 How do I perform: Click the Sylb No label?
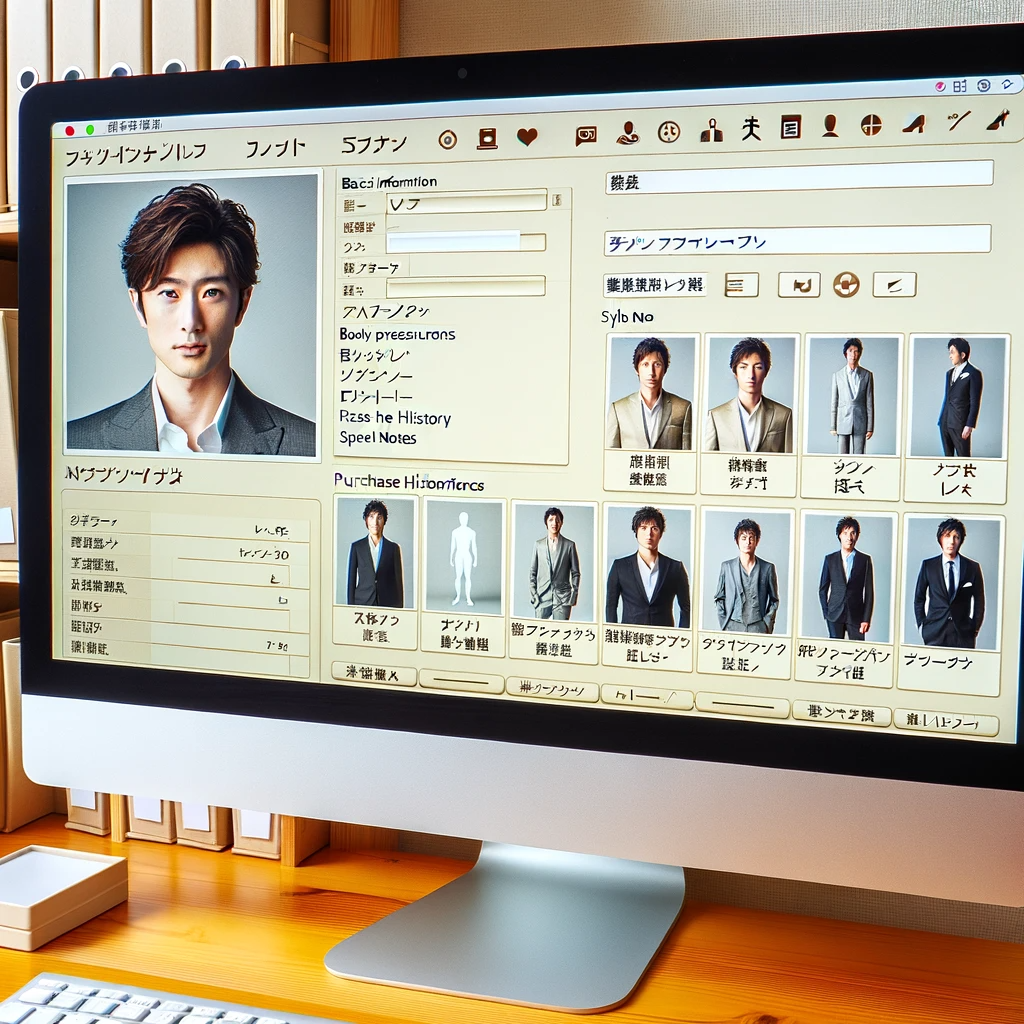627,317
